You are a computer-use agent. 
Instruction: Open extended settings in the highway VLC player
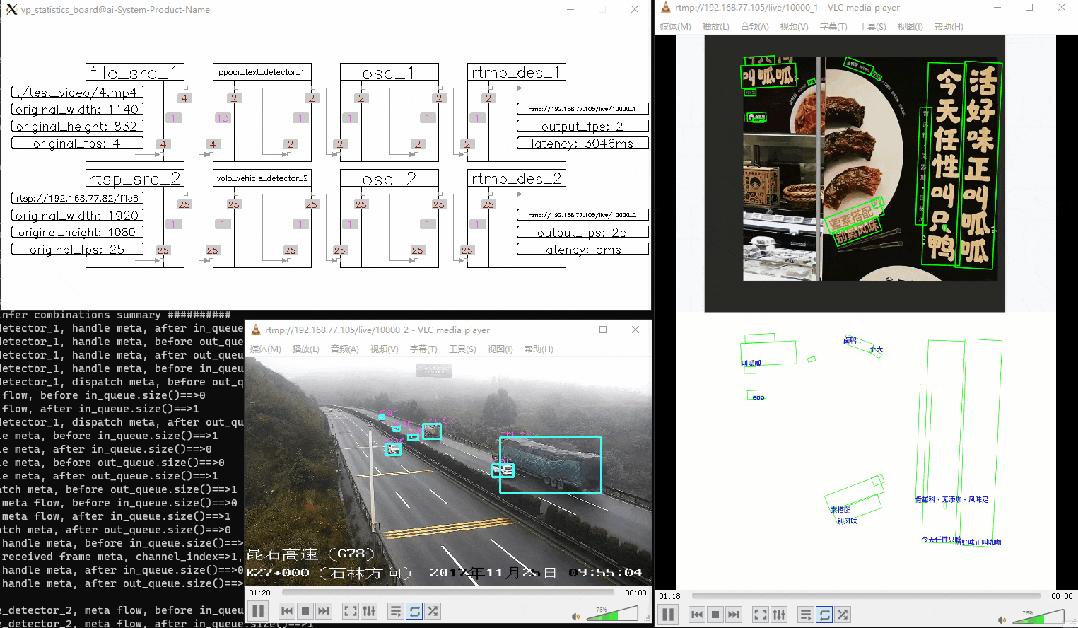(369, 611)
